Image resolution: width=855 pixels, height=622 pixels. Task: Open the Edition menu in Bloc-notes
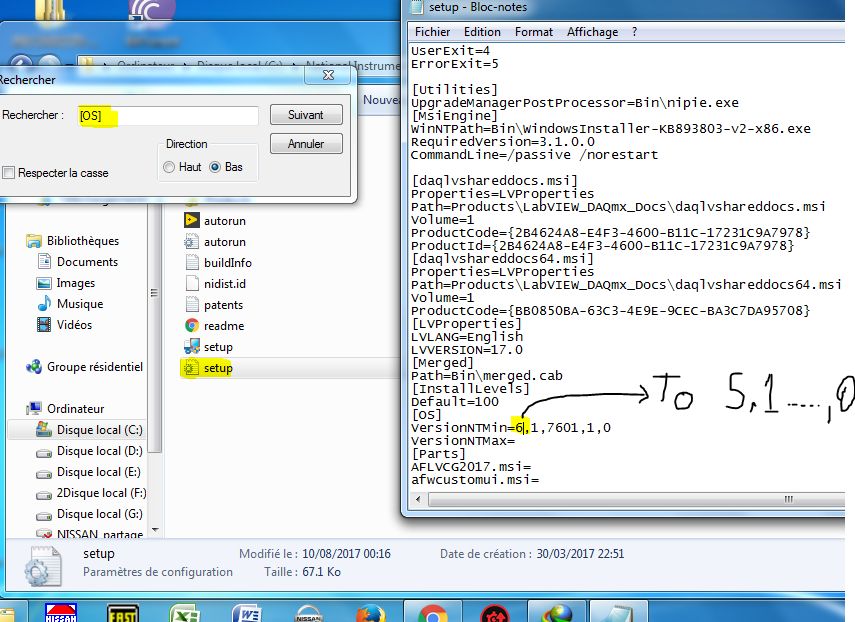tap(482, 32)
